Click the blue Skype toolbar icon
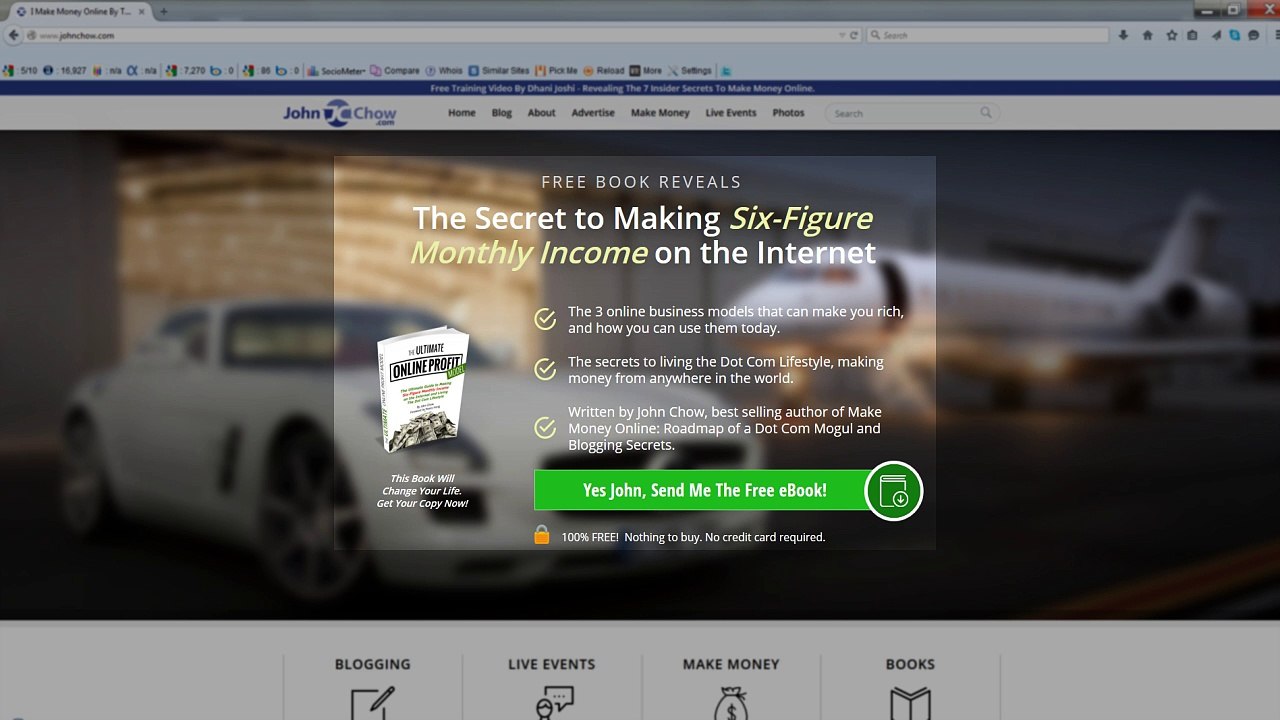 (1235, 35)
